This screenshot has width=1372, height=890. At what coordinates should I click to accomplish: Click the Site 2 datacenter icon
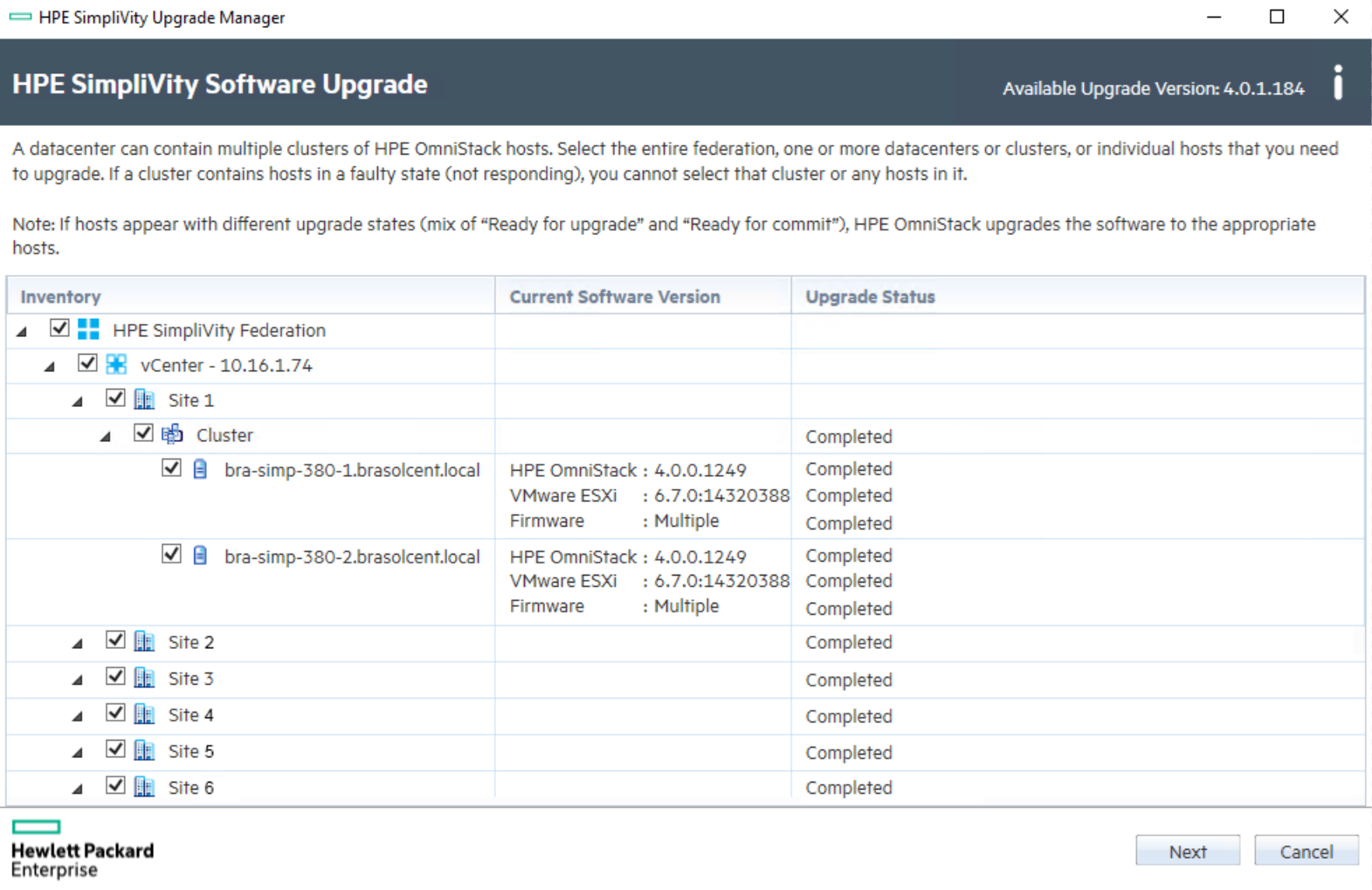[144, 641]
